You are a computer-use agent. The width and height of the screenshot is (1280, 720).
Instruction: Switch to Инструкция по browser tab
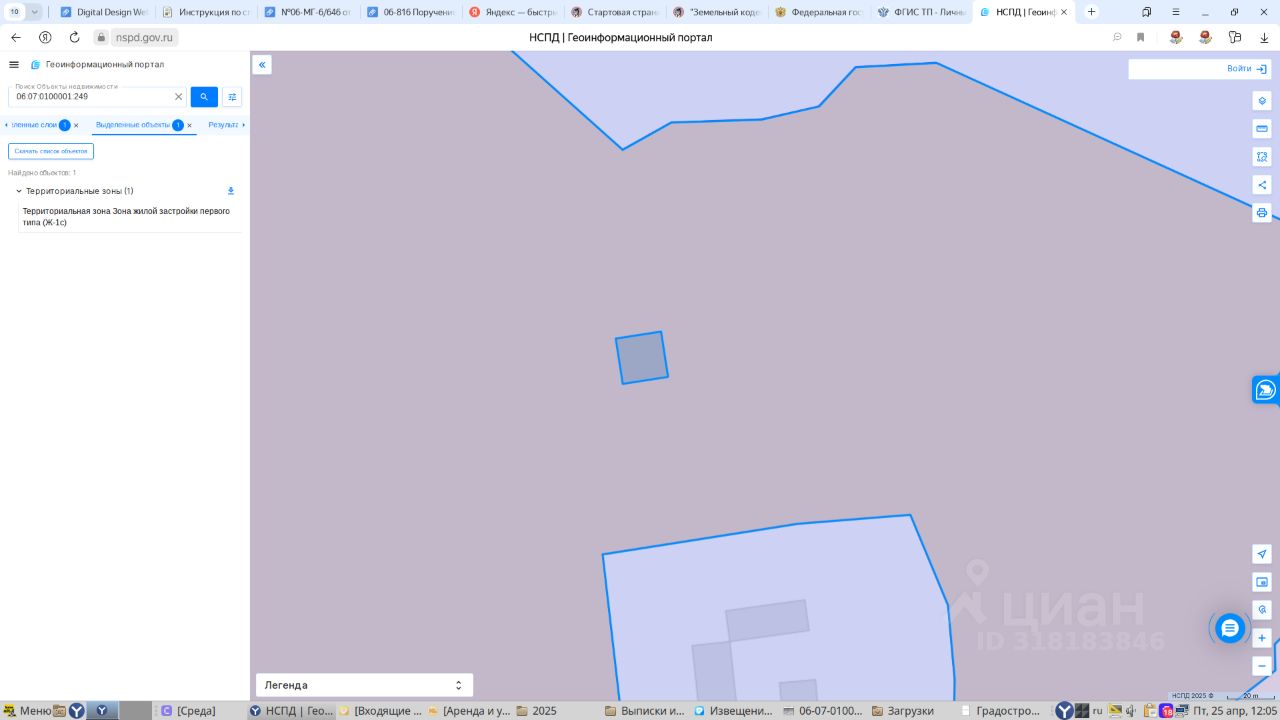tap(206, 12)
